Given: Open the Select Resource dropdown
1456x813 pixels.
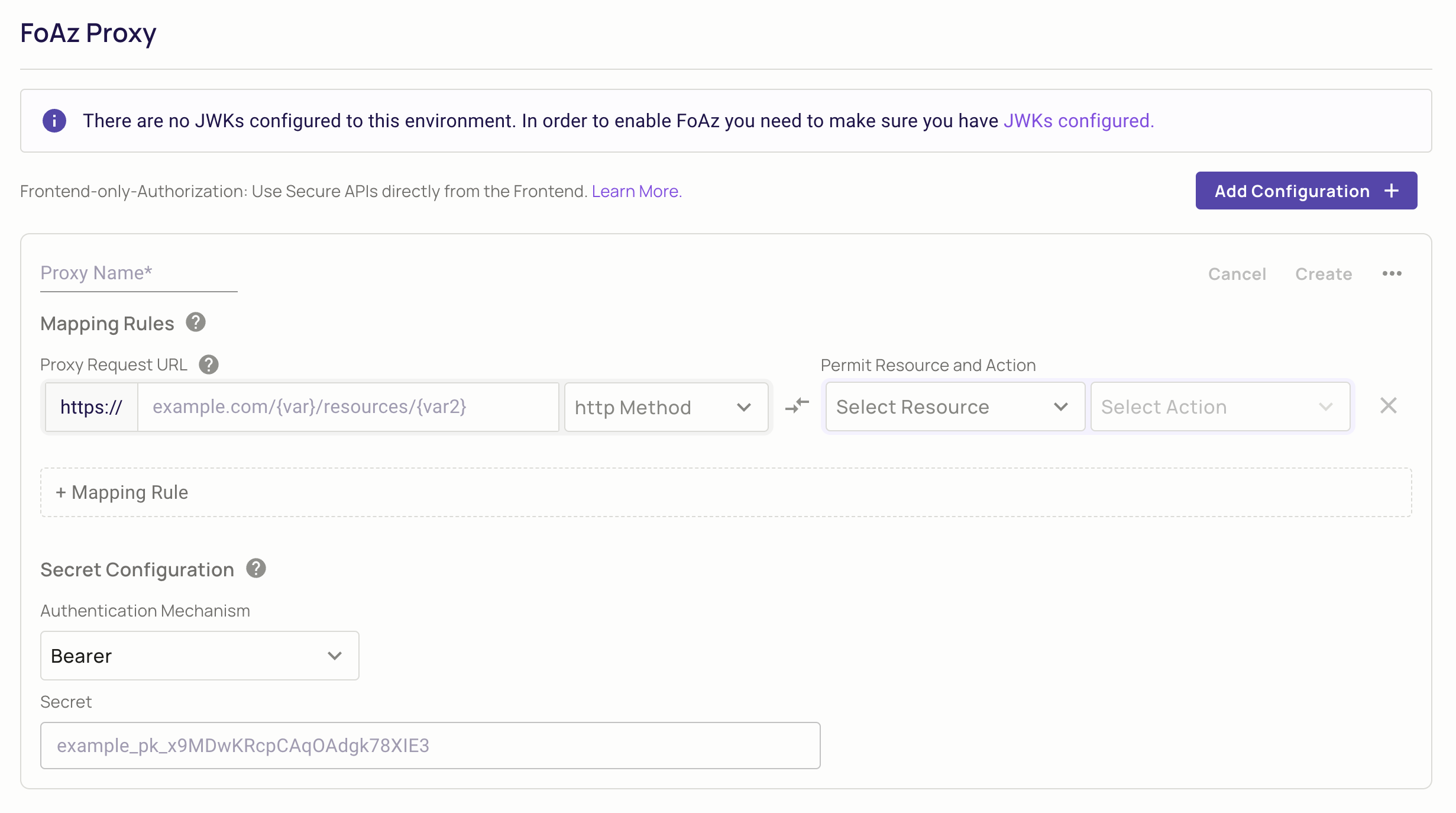Looking at the screenshot, I should pyautogui.click(x=955, y=407).
